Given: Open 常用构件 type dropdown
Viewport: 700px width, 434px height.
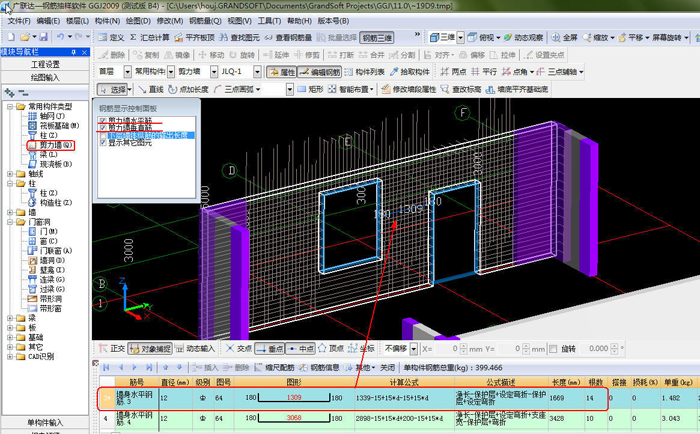Looking at the screenshot, I should click(171, 71).
